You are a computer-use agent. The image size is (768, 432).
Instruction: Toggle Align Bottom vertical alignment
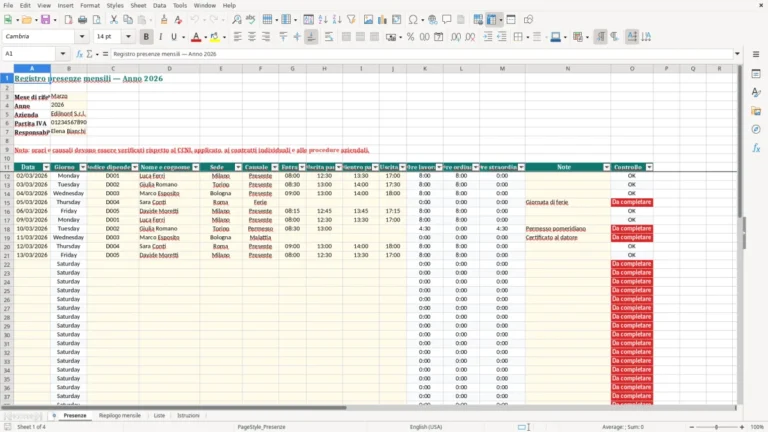click(x=312, y=37)
